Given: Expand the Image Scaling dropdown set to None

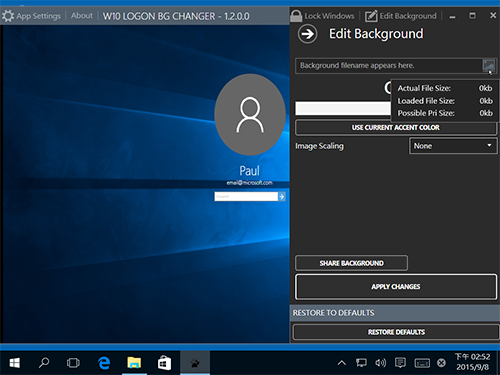Looking at the screenshot, I should coord(453,146).
